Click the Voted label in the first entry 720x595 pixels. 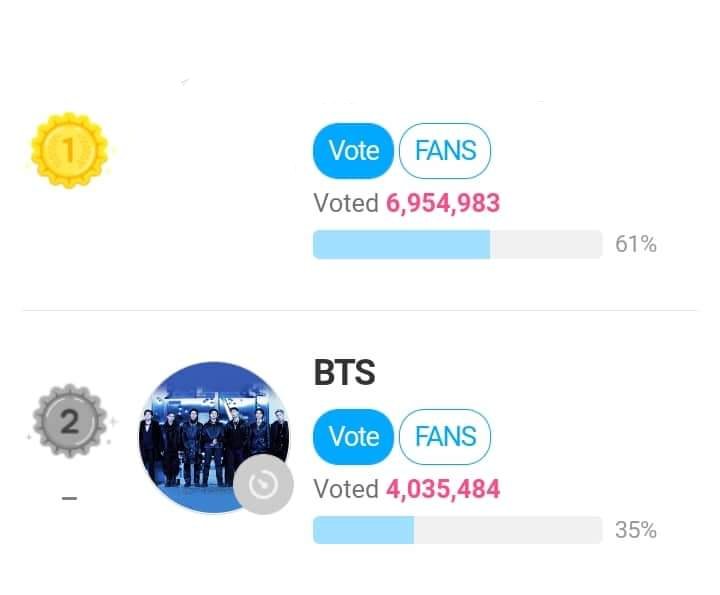(346, 203)
